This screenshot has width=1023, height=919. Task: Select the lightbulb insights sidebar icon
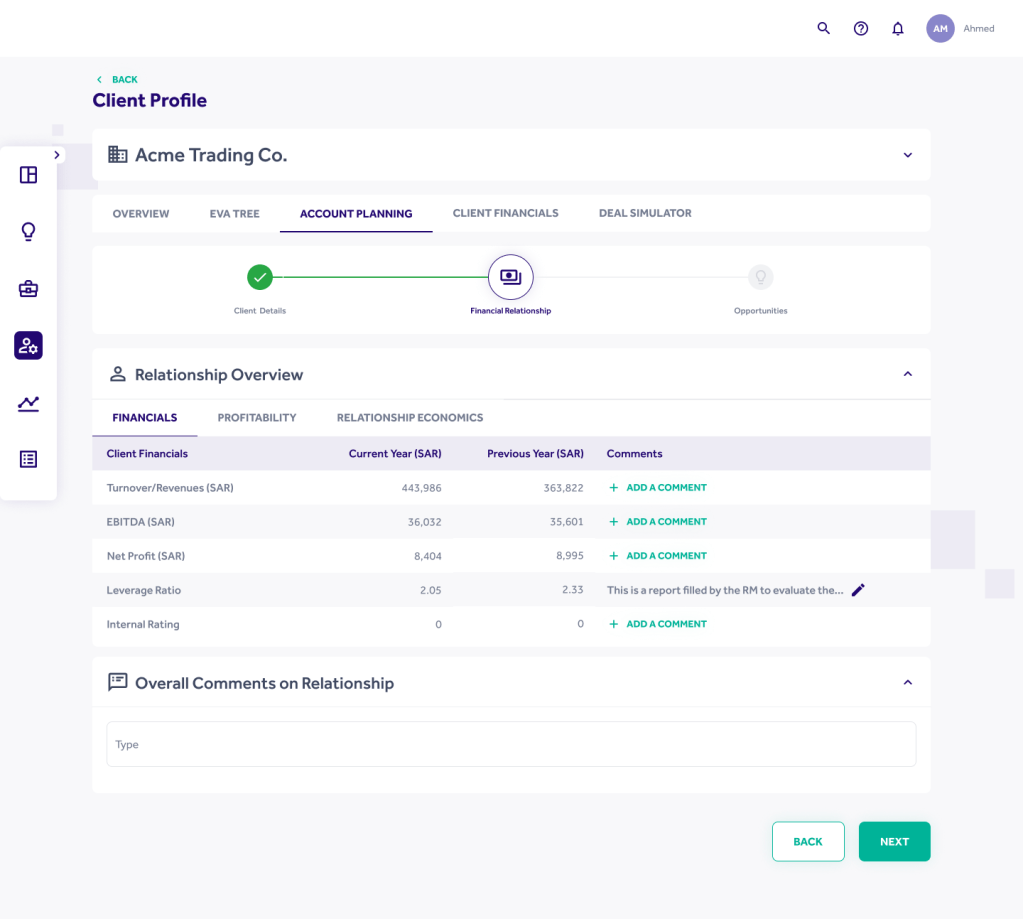tap(28, 232)
